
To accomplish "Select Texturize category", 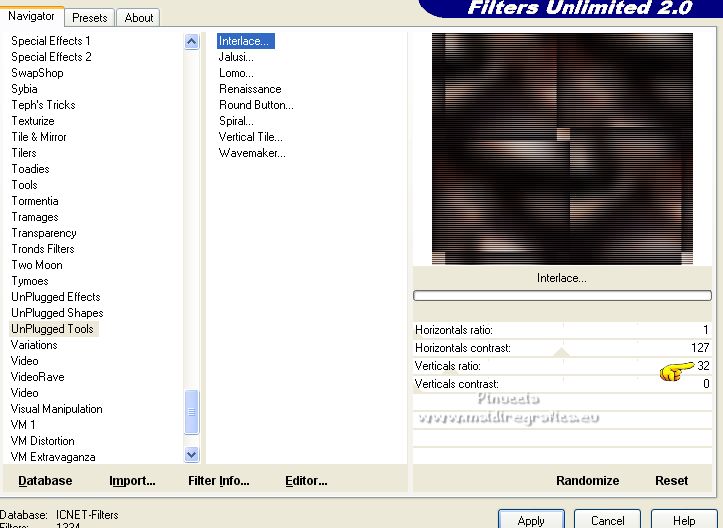I will 33,121.
